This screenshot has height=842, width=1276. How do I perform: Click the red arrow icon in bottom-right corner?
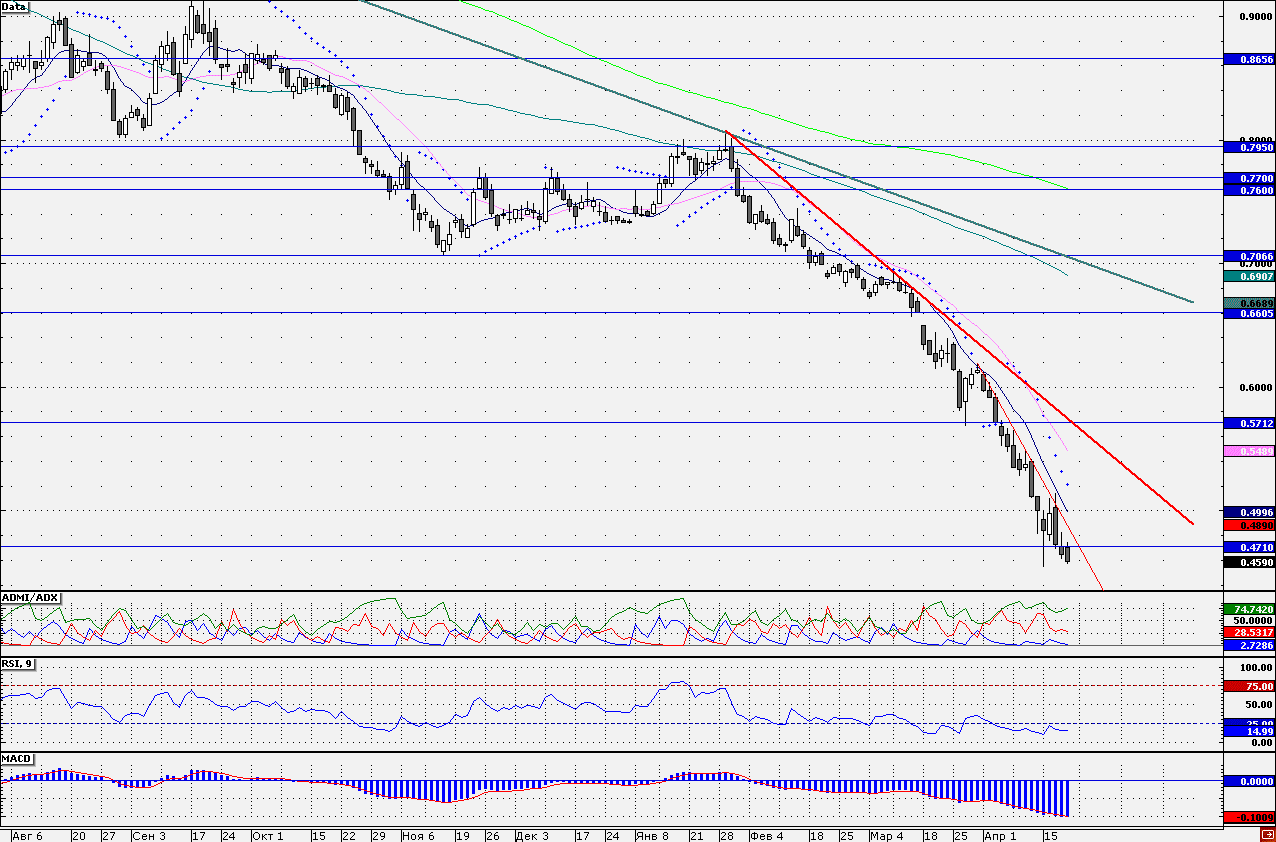tap(1267, 835)
